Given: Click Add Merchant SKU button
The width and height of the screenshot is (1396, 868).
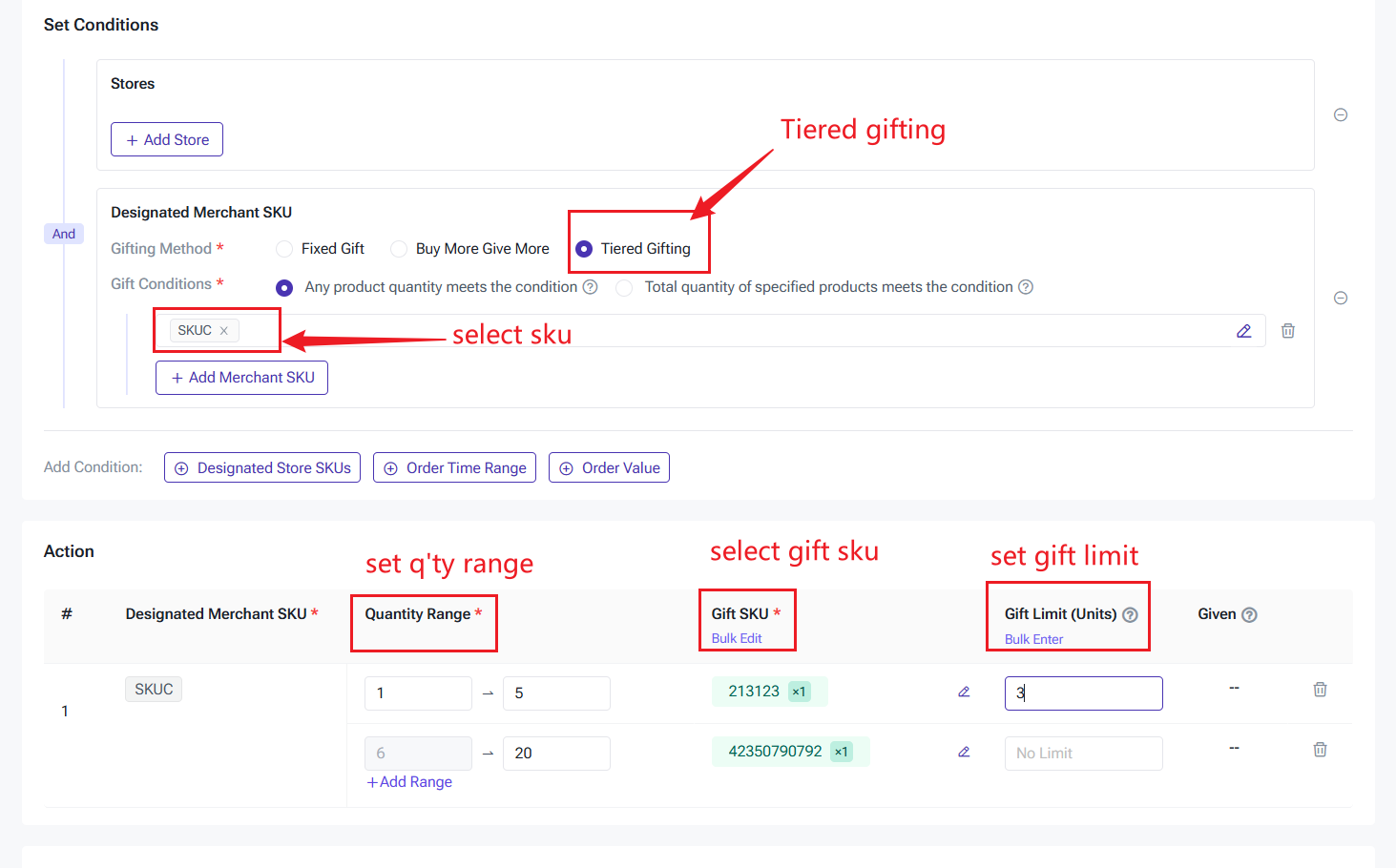Looking at the screenshot, I should click(241, 378).
